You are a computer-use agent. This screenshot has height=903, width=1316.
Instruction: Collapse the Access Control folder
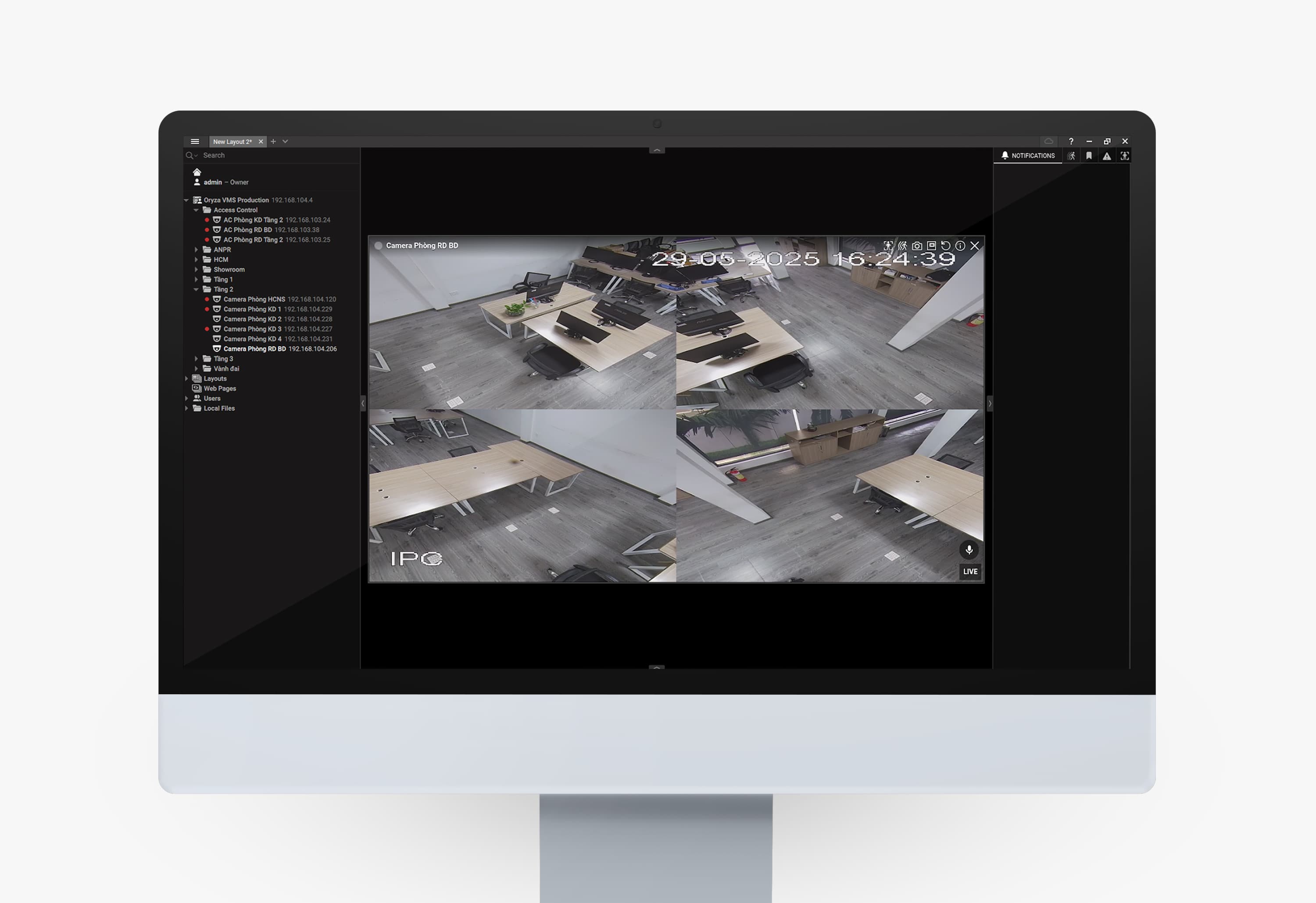click(196, 210)
